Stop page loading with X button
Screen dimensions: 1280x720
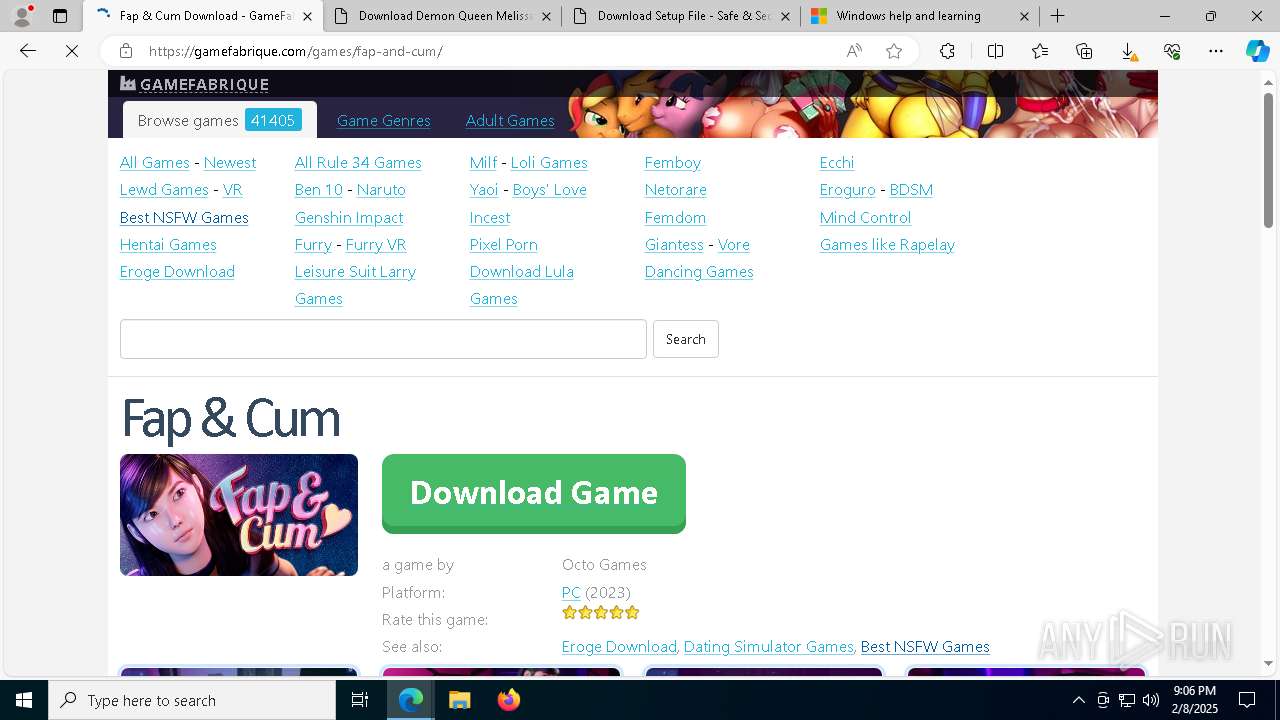[72, 51]
